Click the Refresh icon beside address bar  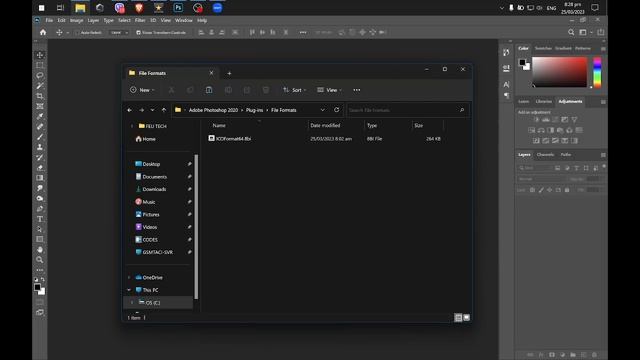(336, 110)
